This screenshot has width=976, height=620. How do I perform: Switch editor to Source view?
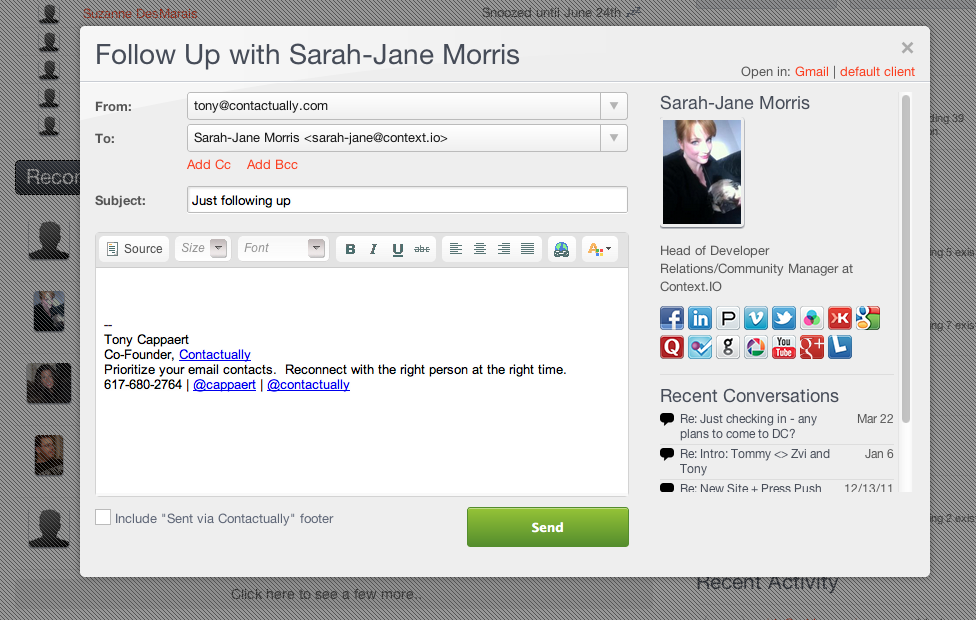point(134,248)
